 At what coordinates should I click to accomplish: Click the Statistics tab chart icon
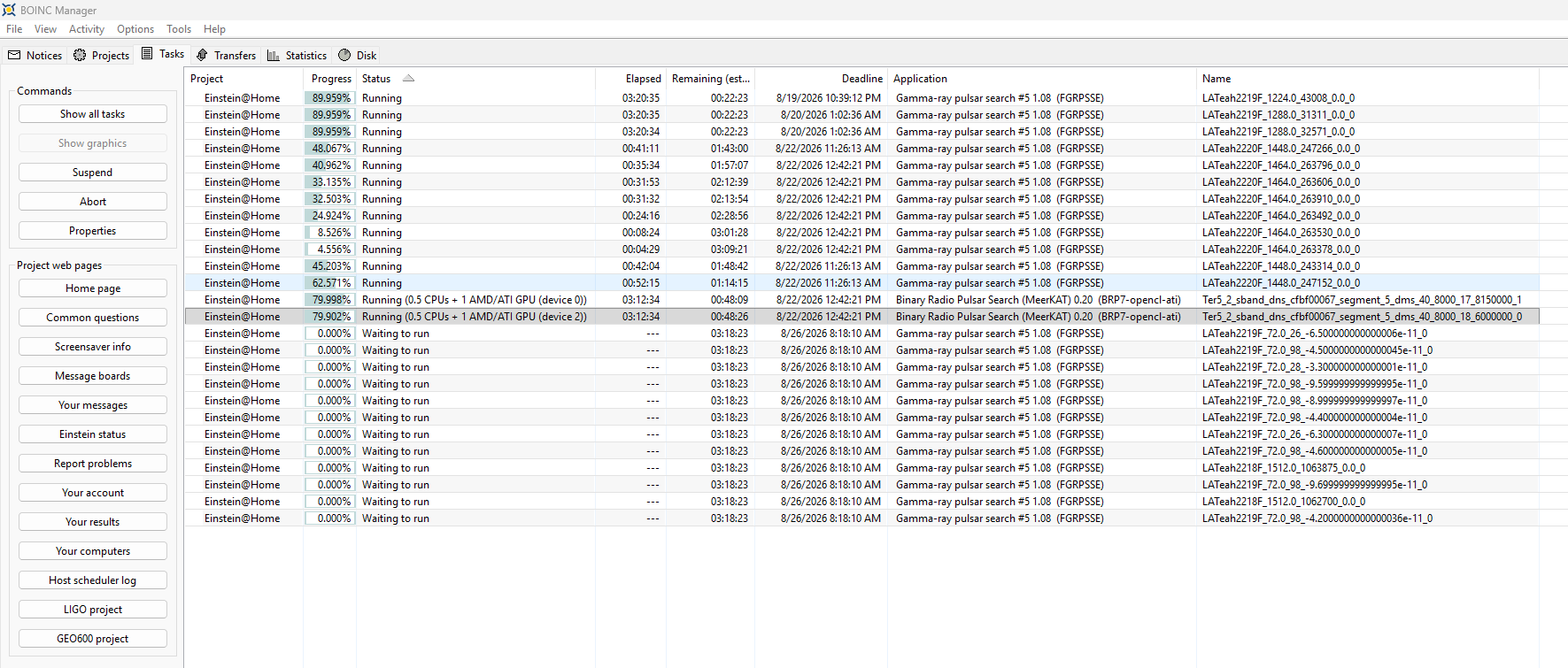pos(274,55)
